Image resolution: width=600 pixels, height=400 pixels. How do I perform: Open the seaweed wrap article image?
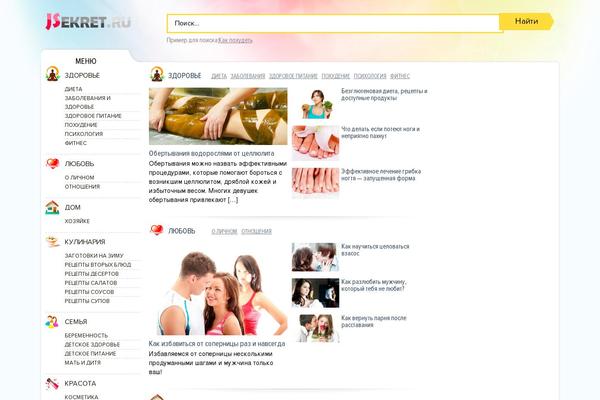(x=218, y=116)
